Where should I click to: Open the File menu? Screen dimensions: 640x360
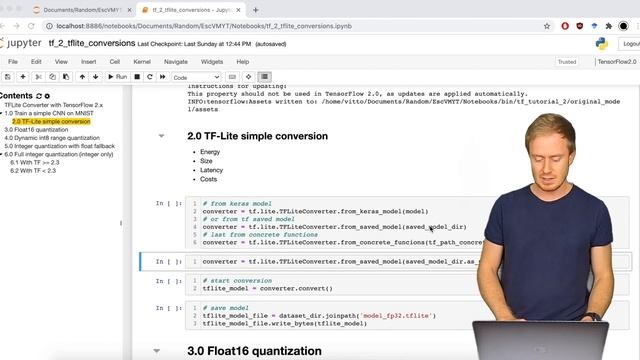pos(13,62)
